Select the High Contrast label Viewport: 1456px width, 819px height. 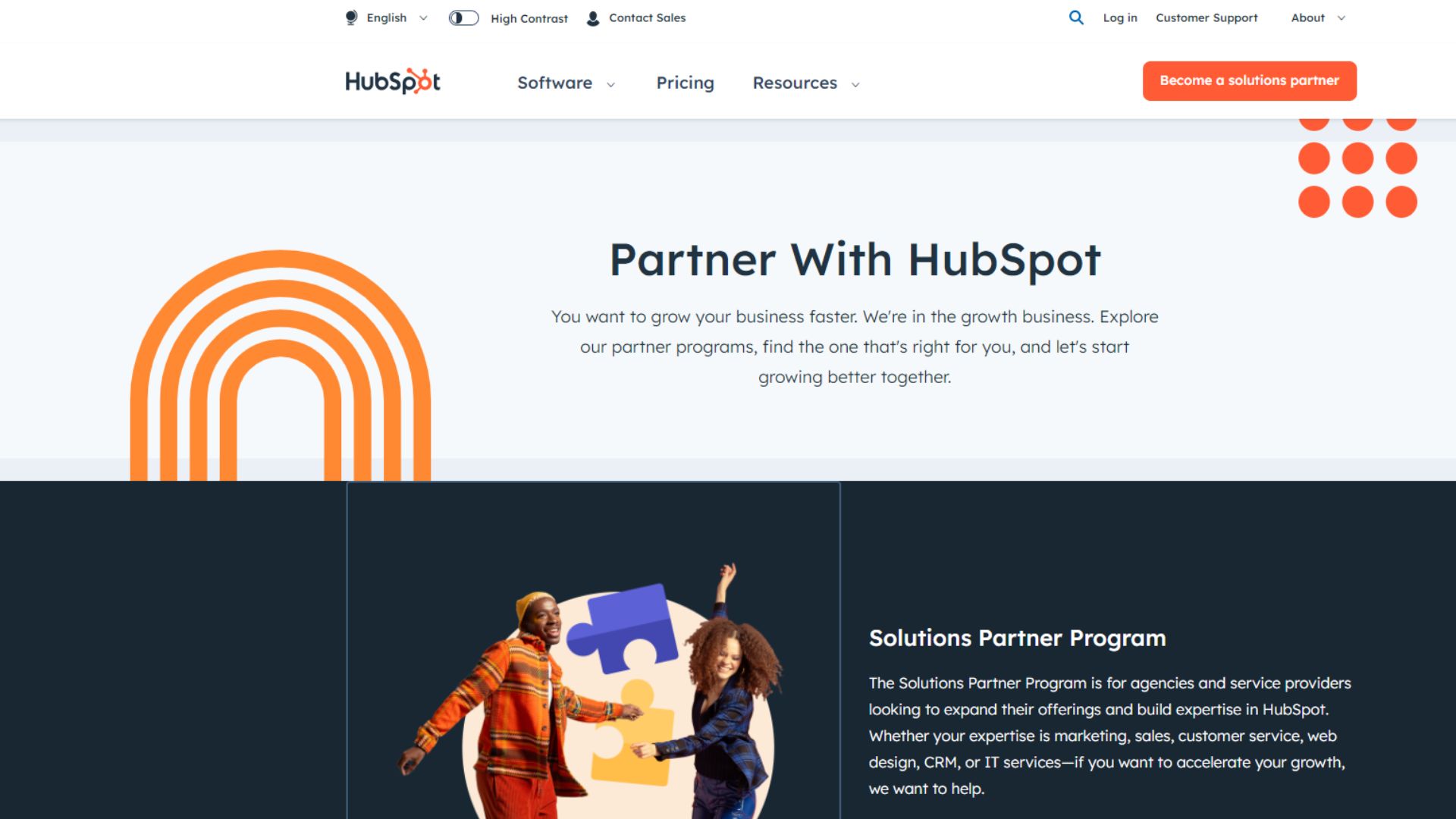click(x=529, y=18)
